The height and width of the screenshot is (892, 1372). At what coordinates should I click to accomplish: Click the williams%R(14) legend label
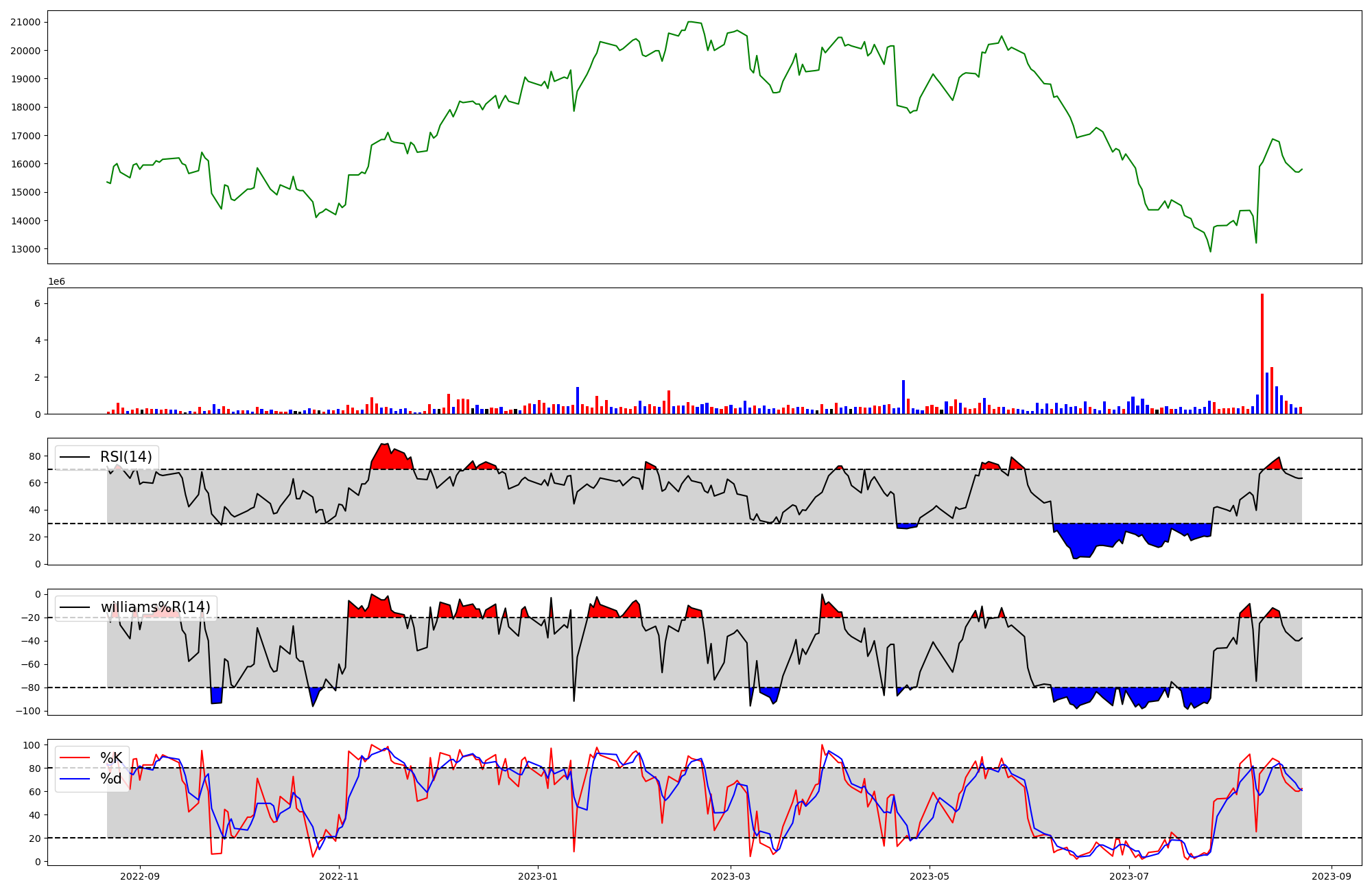coord(155,607)
